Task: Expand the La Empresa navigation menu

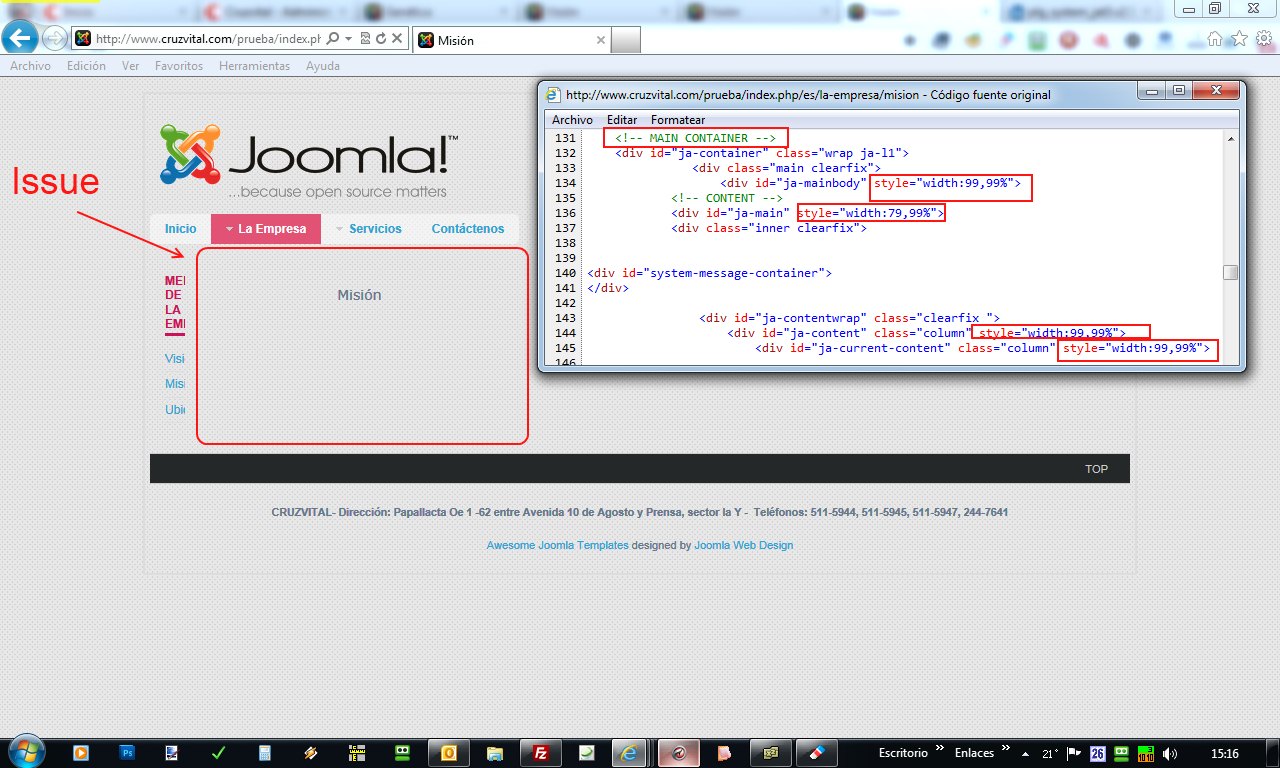Action: tap(266, 229)
